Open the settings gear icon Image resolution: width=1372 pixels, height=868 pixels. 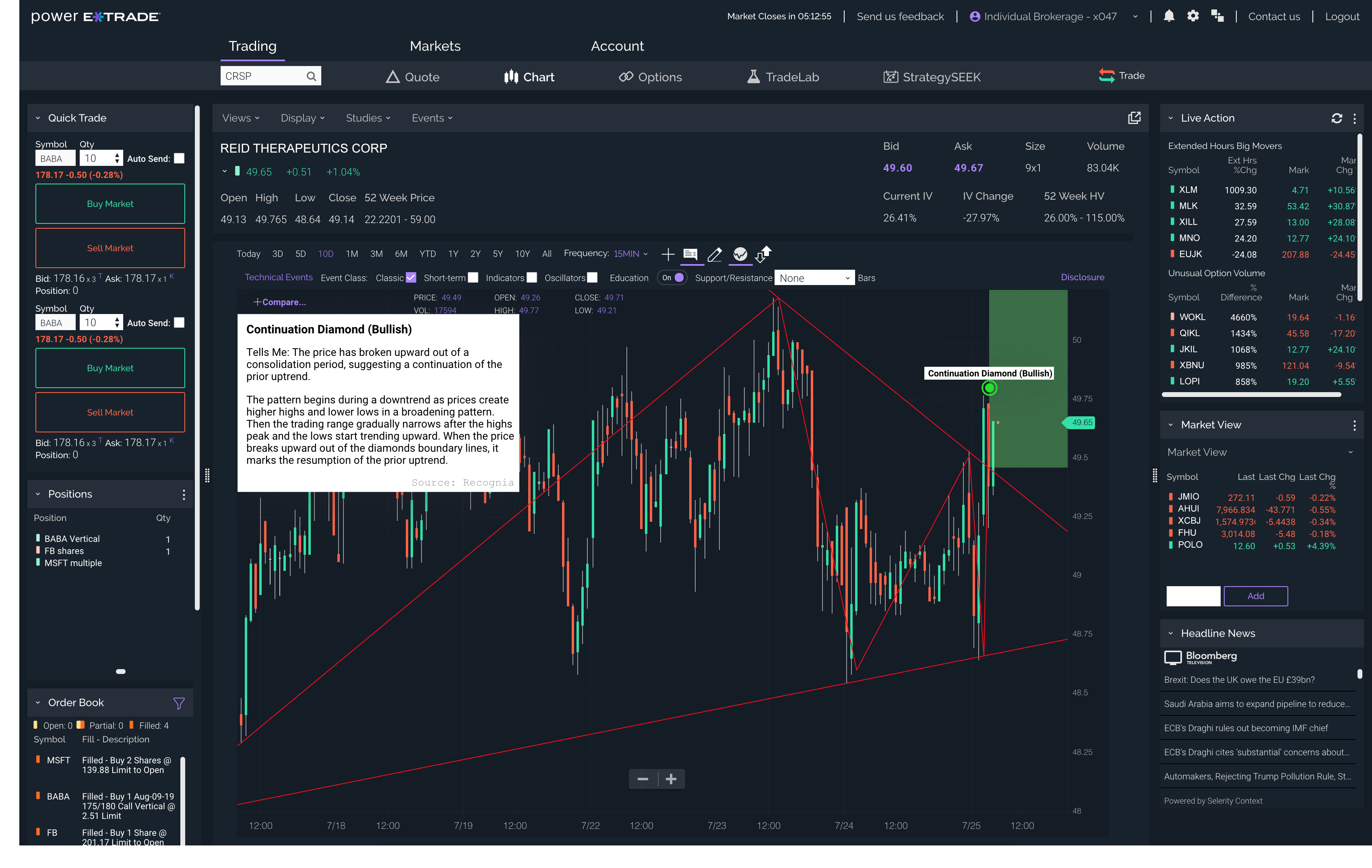[x=1192, y=16]
